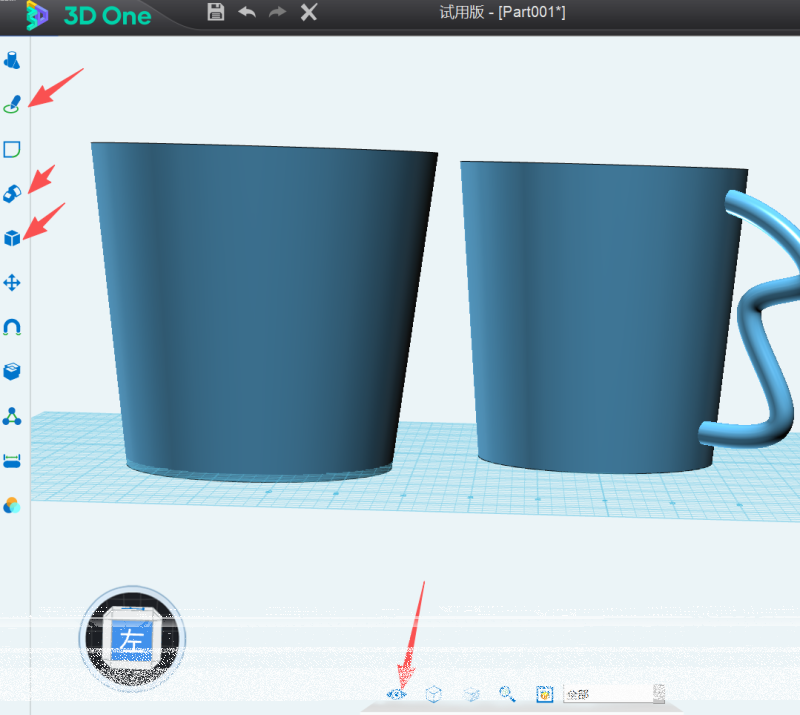Select the sketch drawing pen tool
Viewport: 800px width, 715px height.
[x=12, y=104]
